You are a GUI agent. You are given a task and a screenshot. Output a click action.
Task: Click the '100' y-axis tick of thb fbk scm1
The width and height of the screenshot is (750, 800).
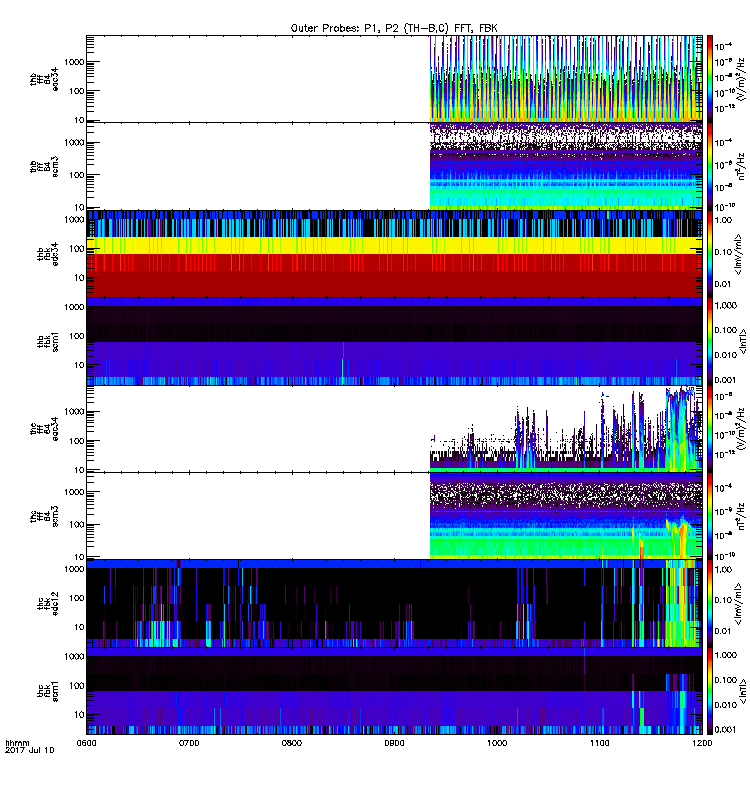pos(77,336)
